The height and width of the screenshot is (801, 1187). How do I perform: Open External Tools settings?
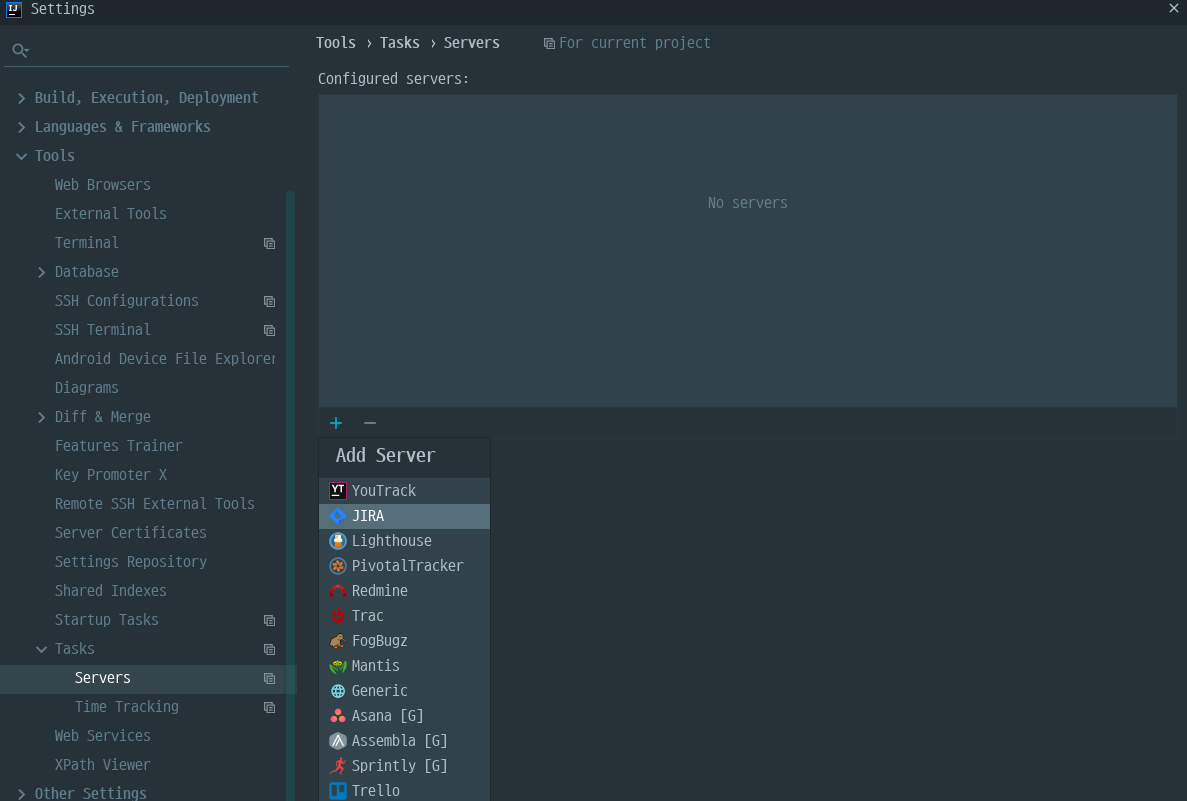tap(111, 213)
